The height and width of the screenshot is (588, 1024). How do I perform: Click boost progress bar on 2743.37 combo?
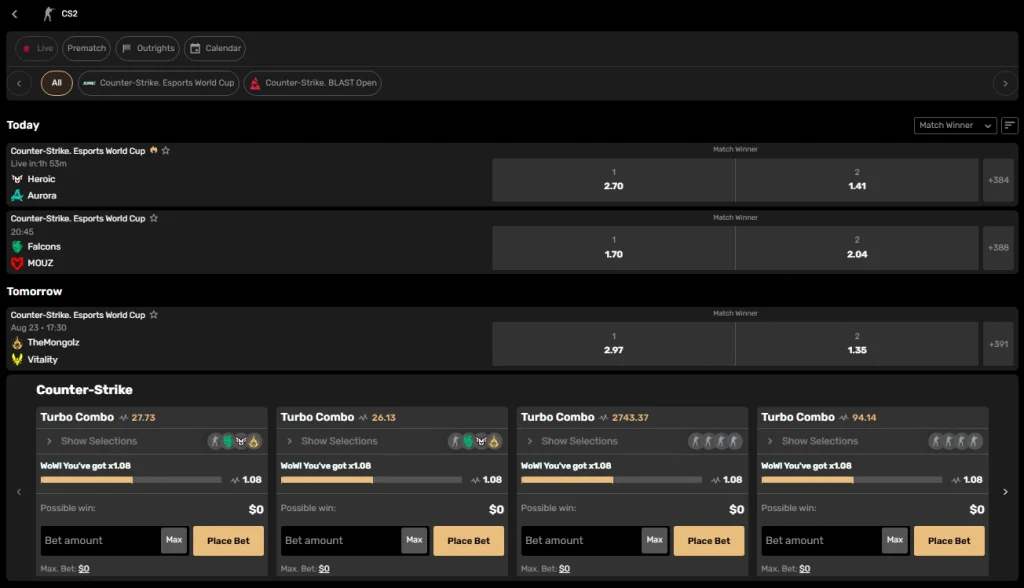pyautogui.click(x=611, y=480)
